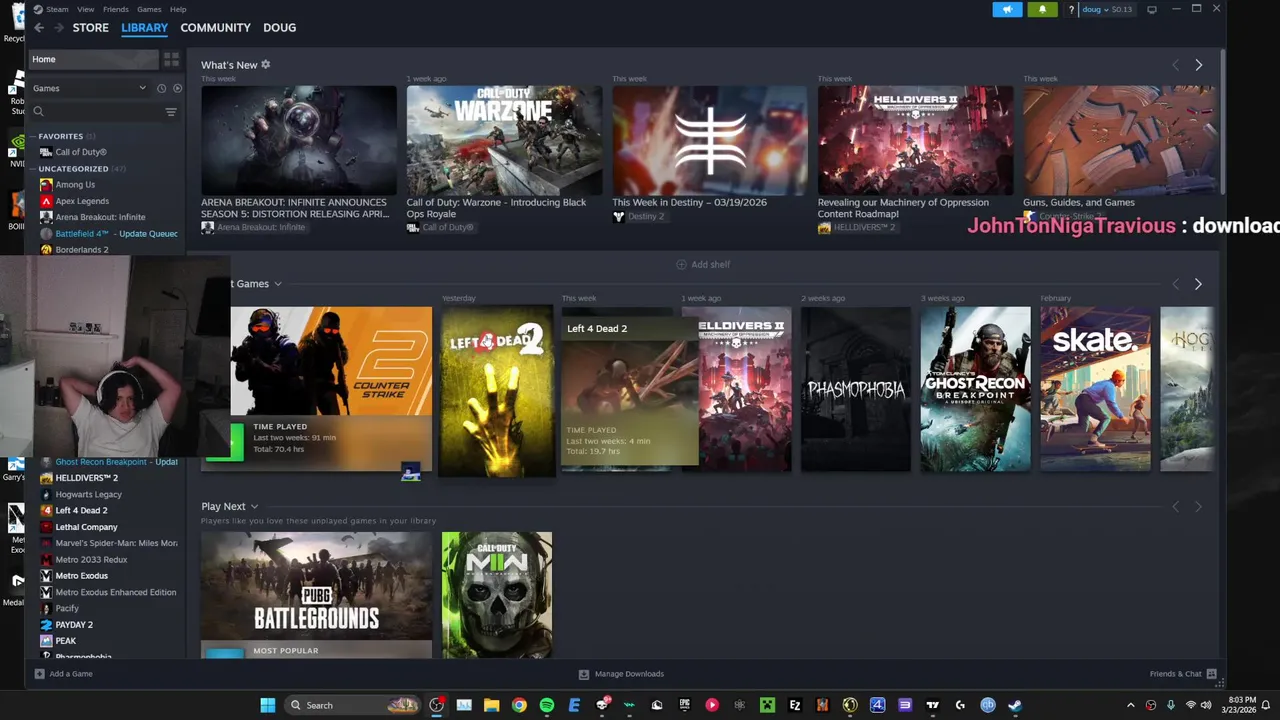Open the View menu
Screen dimensions: 1280x720
point(86,9)
